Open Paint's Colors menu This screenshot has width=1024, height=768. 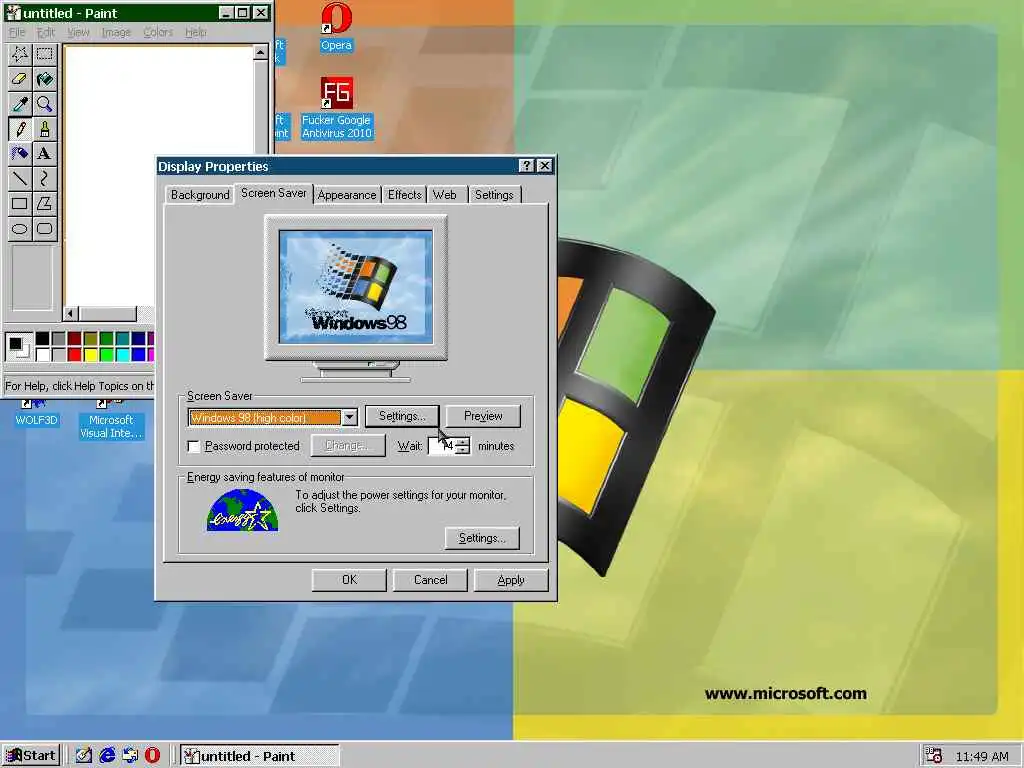(x=158, y=32)
